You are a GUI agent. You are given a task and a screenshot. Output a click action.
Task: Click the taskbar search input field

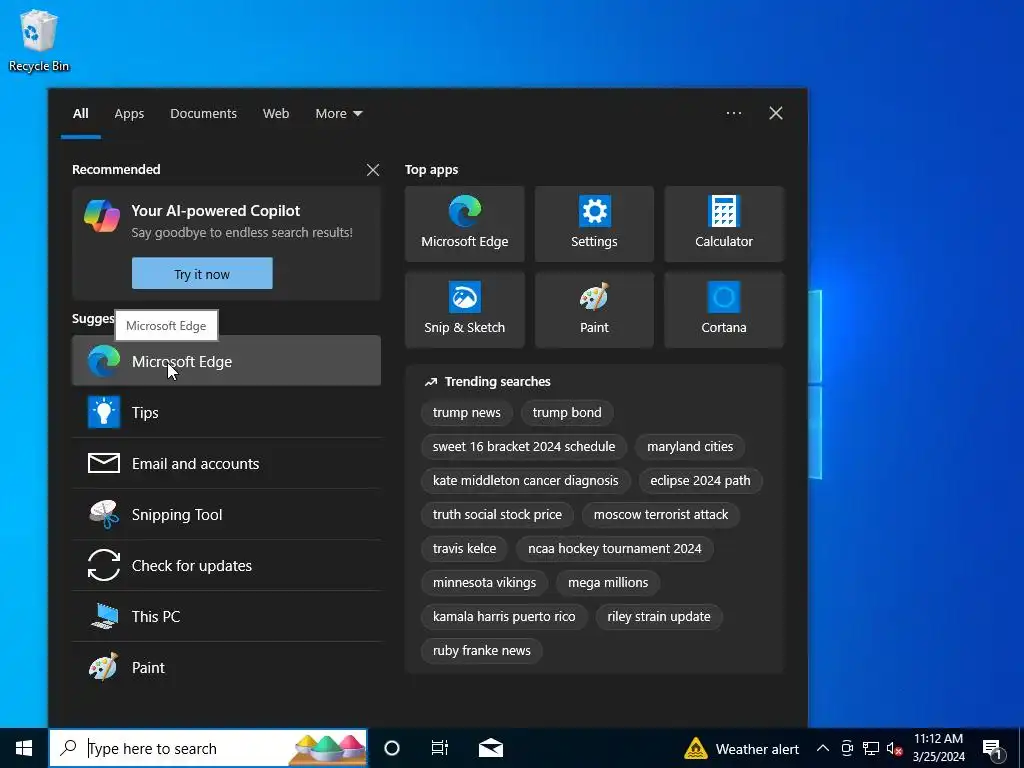pos(208,748)
